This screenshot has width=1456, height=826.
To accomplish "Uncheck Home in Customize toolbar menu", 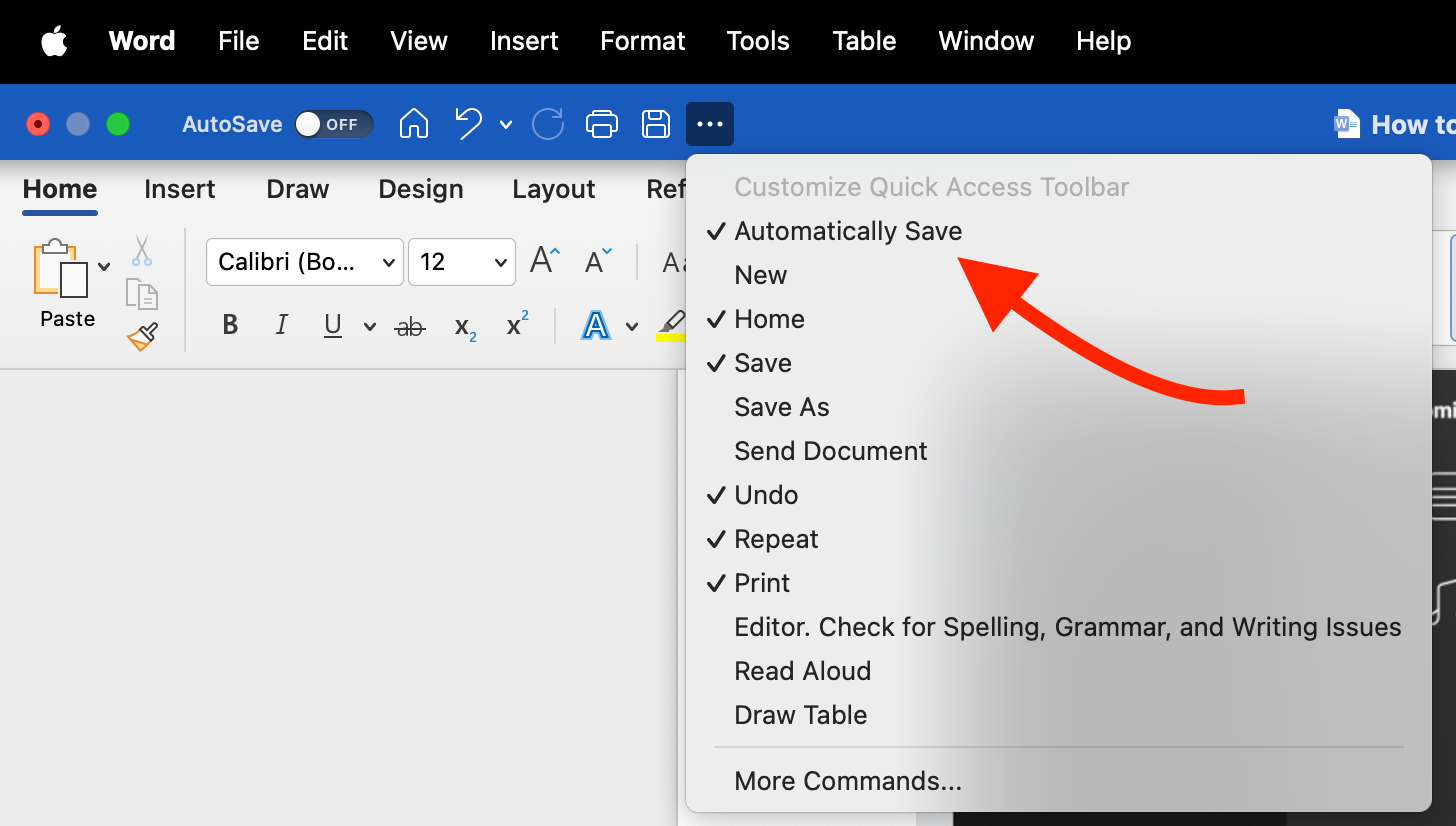I will pos(769,319).
